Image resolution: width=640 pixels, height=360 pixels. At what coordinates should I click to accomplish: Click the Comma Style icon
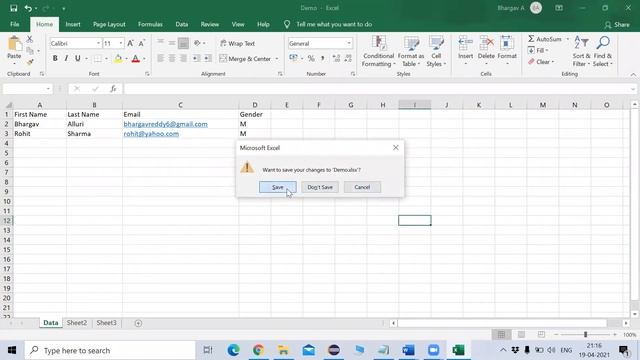(x=322, y=59)
